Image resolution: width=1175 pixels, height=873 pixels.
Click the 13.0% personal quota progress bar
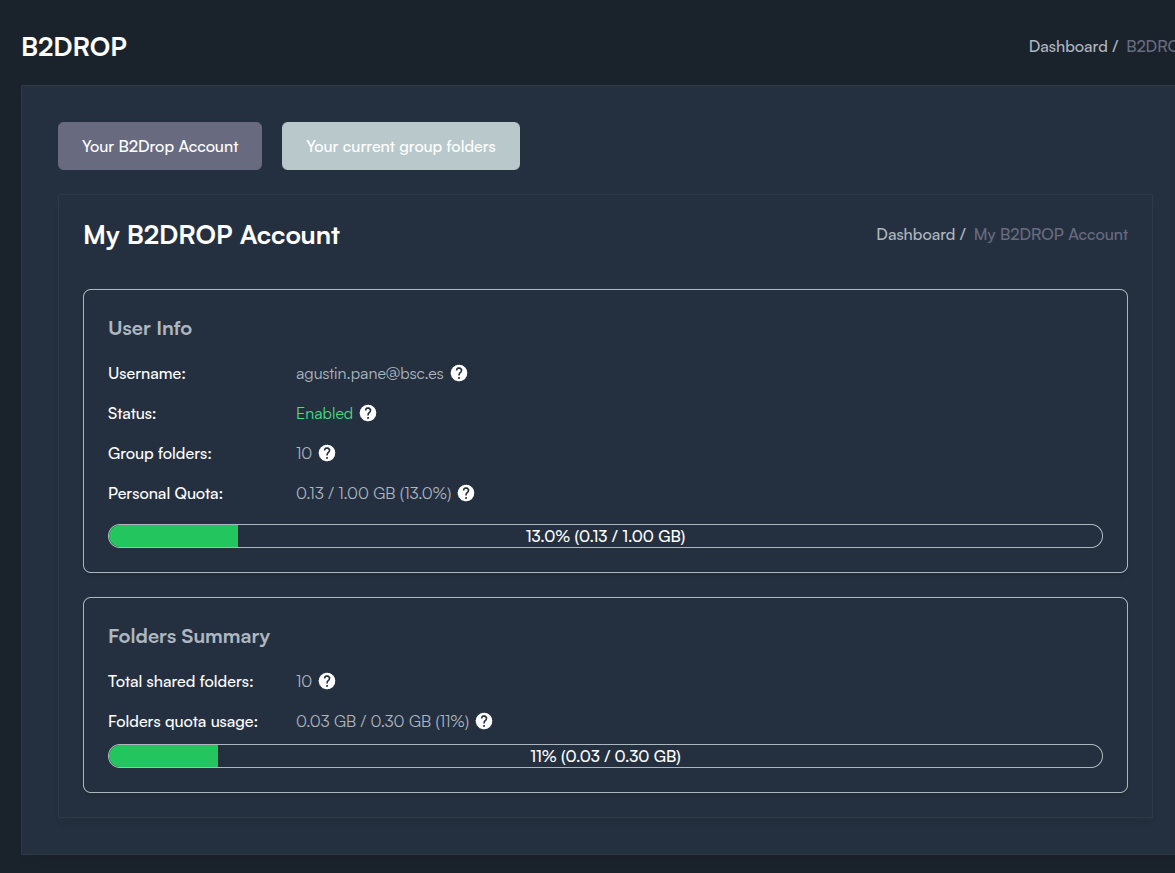(605, 536)
